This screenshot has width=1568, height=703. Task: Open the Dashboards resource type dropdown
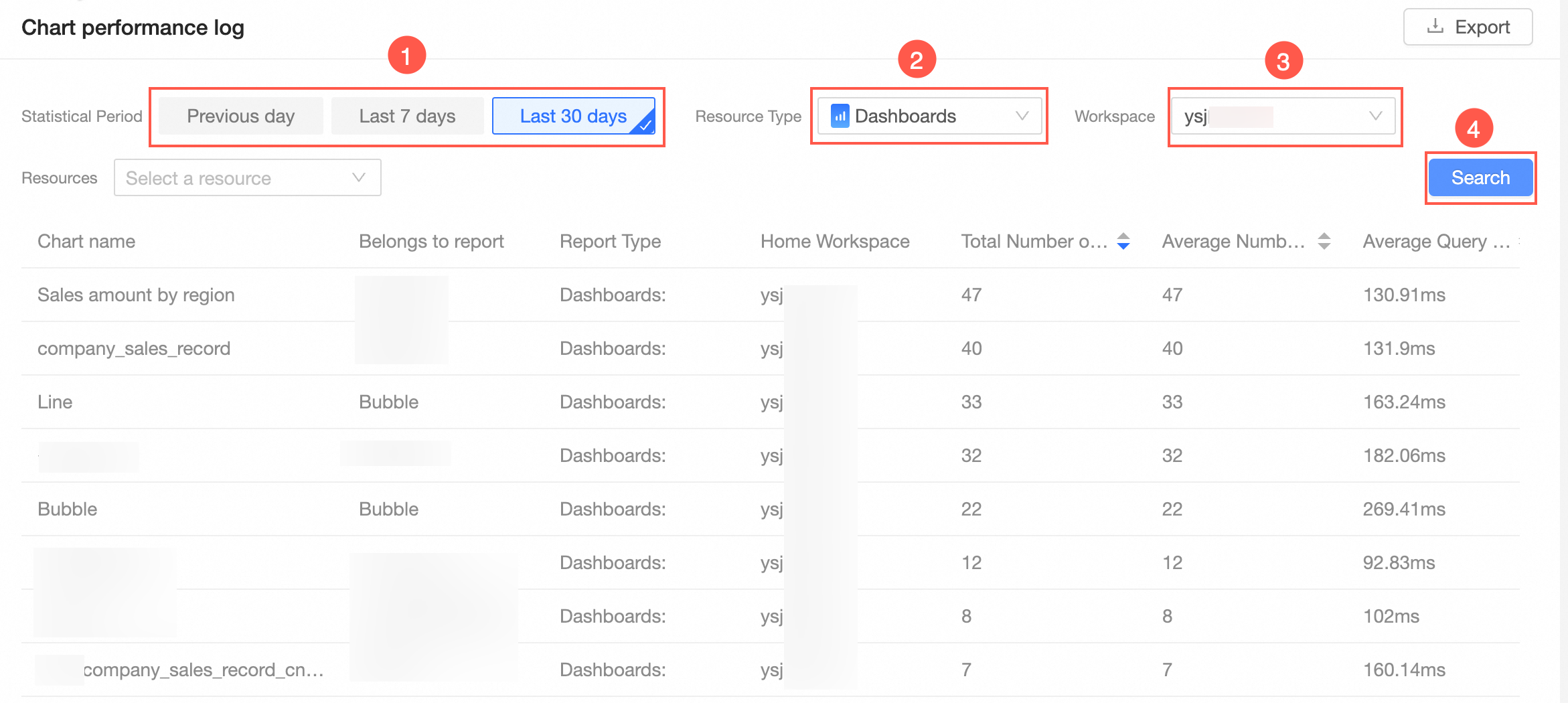click(x=930, y=116)
